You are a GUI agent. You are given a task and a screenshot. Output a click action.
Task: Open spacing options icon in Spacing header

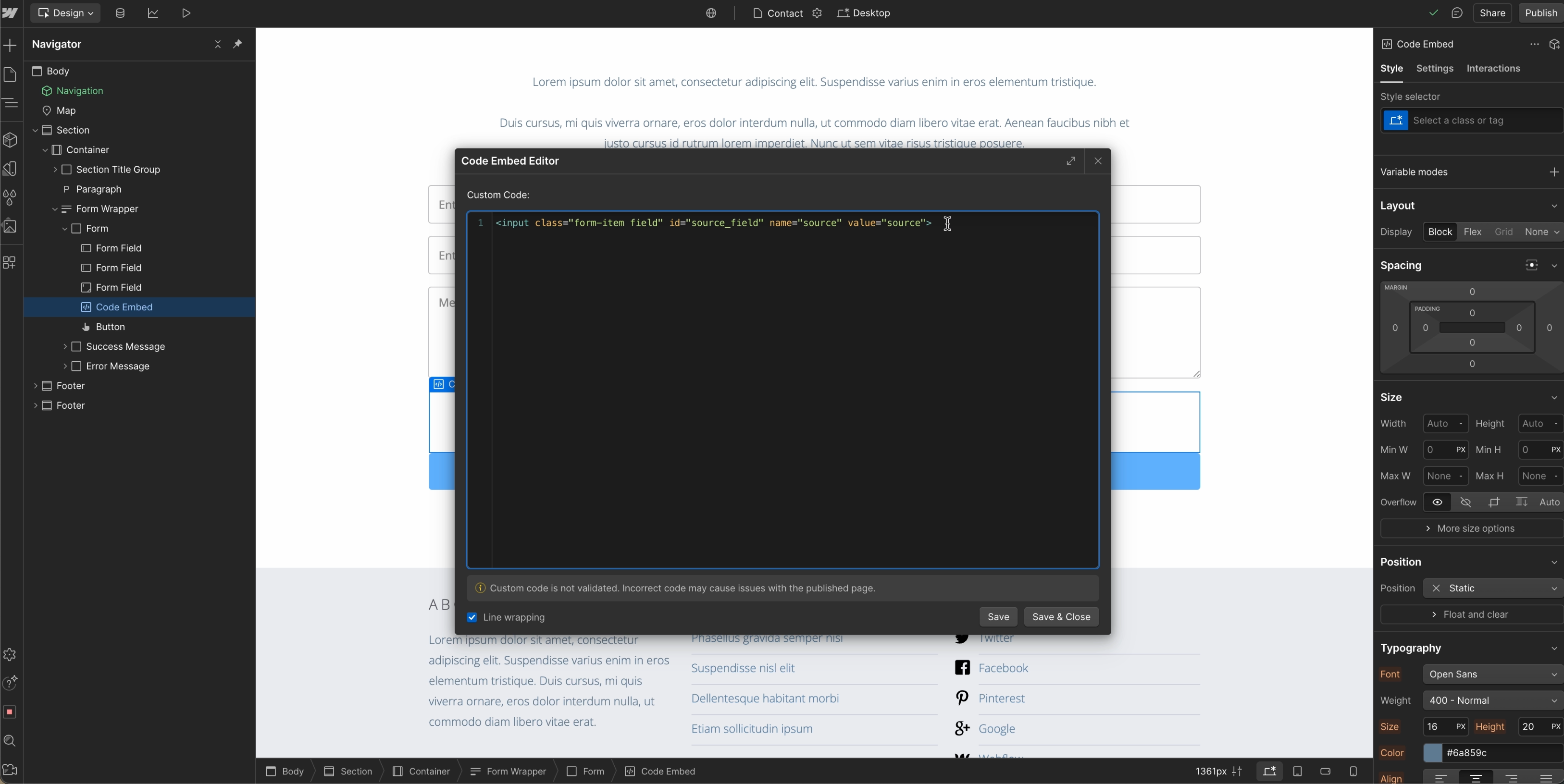tap(1532, 265)
